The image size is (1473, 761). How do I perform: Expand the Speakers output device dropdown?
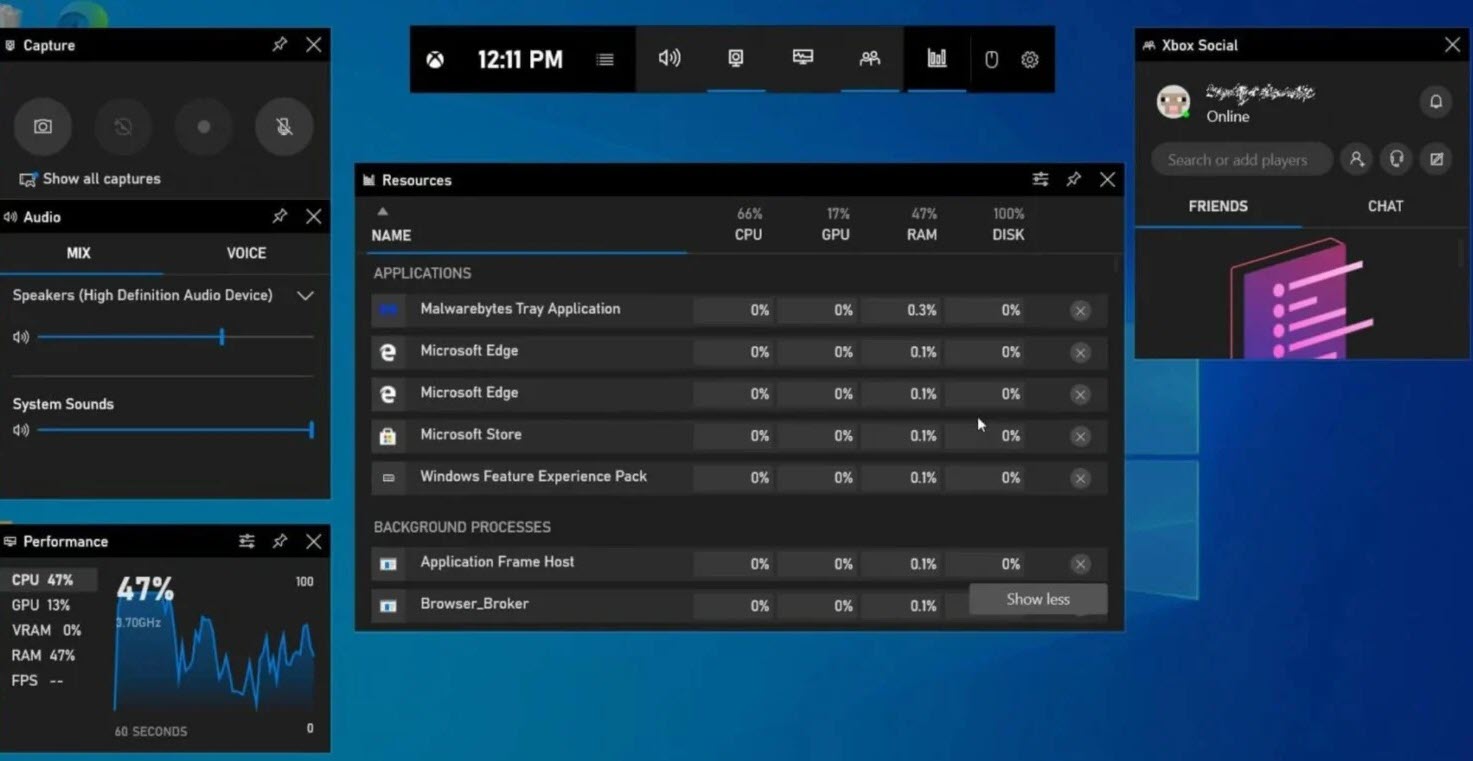tap(305, 296)
